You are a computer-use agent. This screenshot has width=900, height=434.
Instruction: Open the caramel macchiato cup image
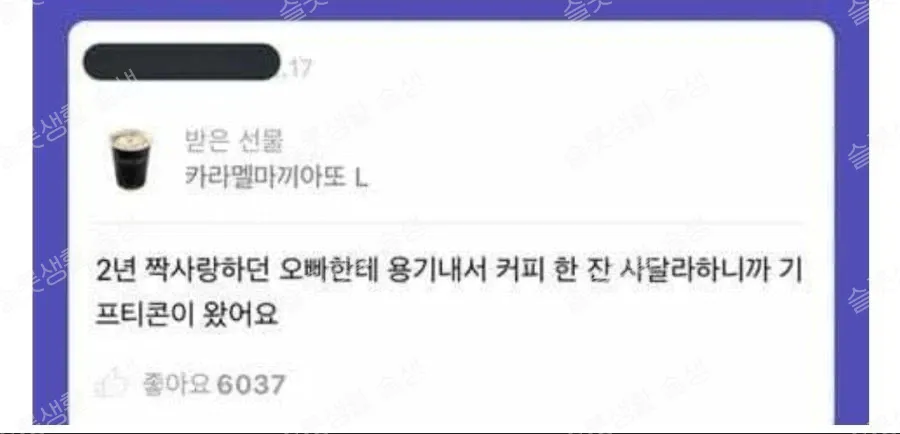pos(130,159)
